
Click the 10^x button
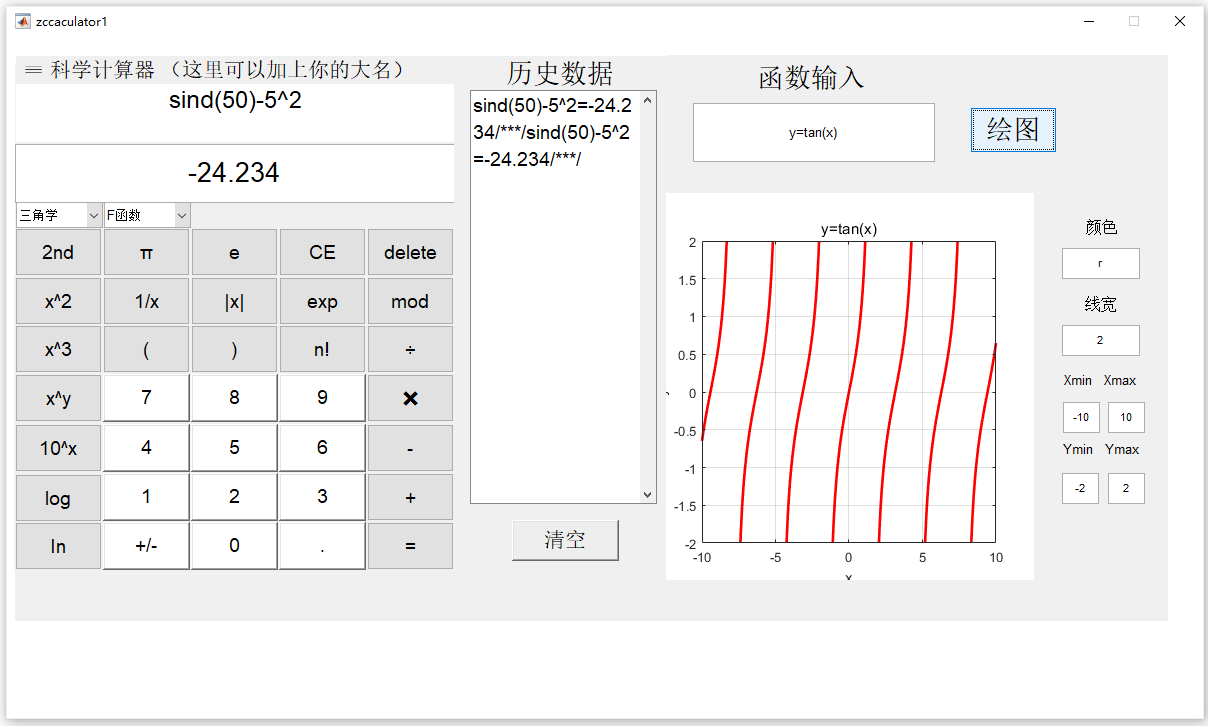[x=58, y=448]
